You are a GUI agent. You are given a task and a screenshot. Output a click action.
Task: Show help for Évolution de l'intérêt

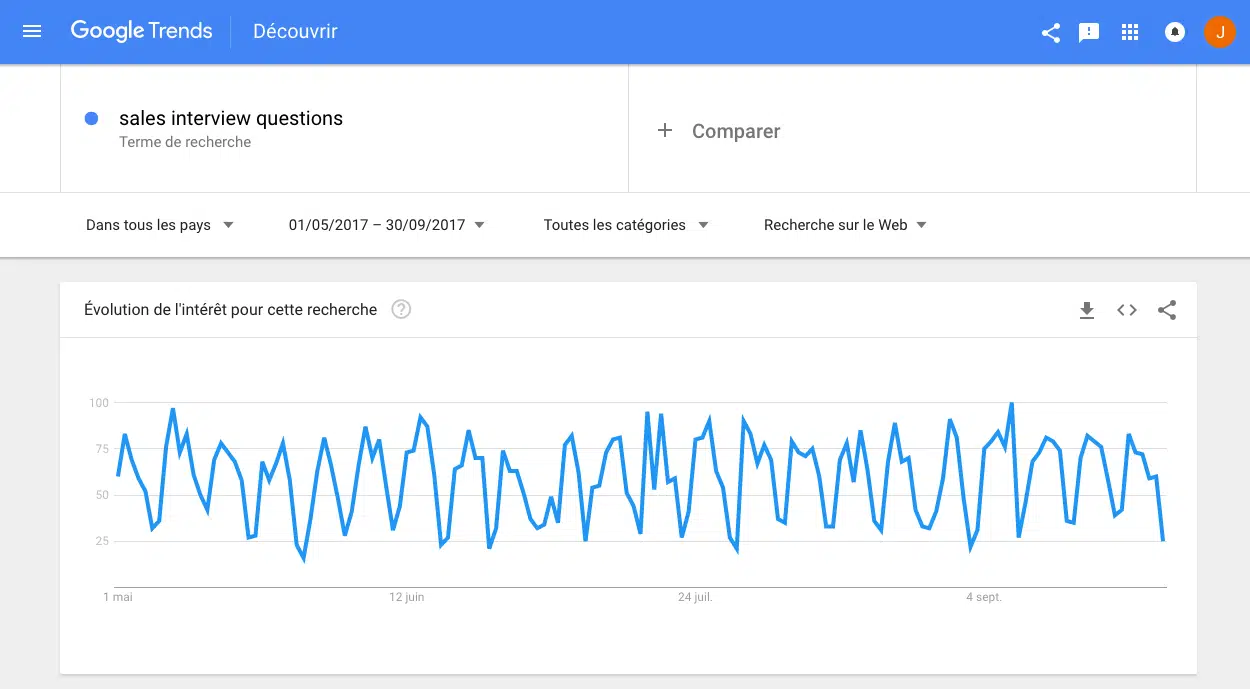pos(401,310)
